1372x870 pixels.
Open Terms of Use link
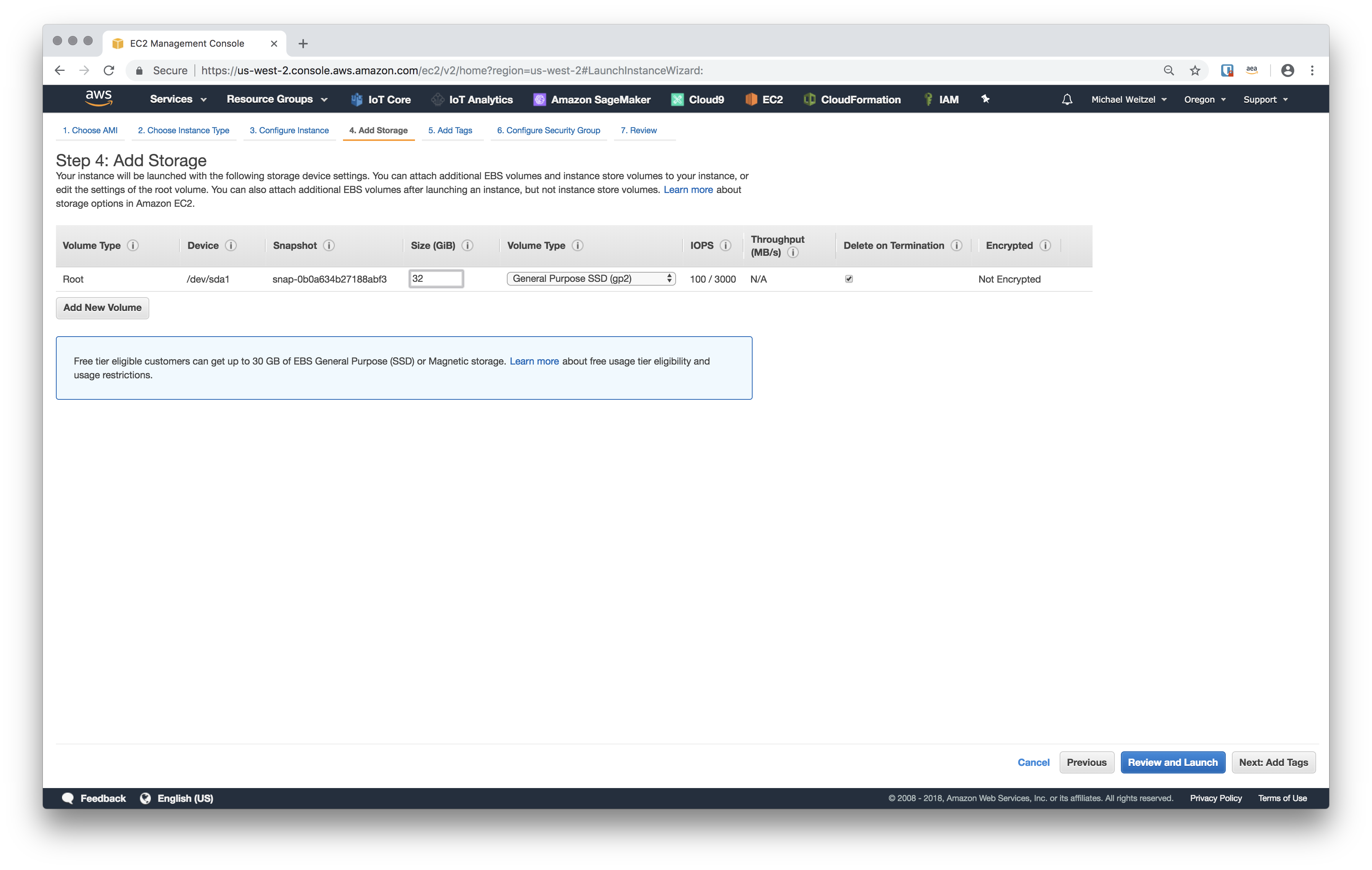tap(1282, 798)
